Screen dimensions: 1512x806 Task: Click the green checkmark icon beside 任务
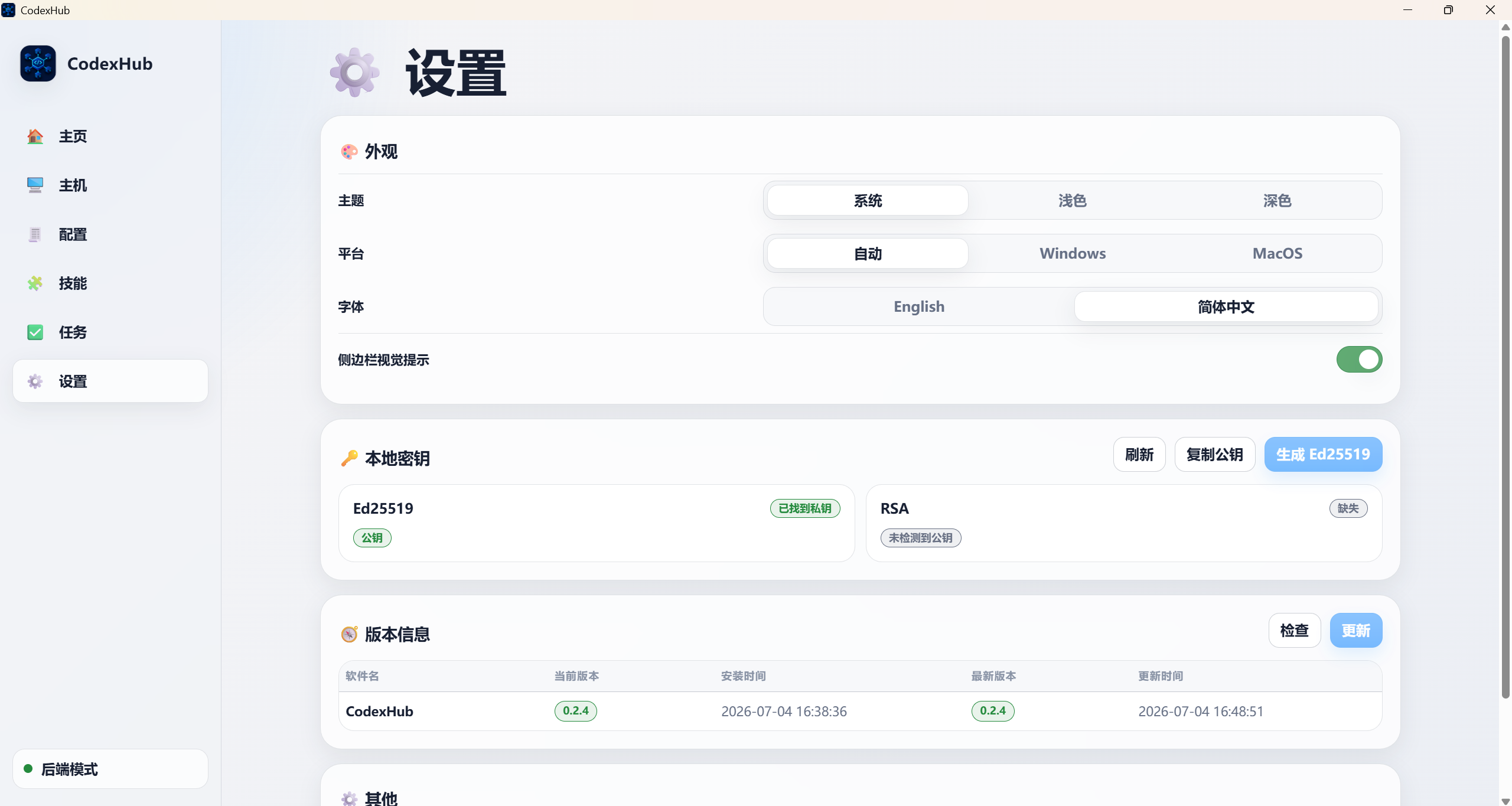[x=35, y=332]
